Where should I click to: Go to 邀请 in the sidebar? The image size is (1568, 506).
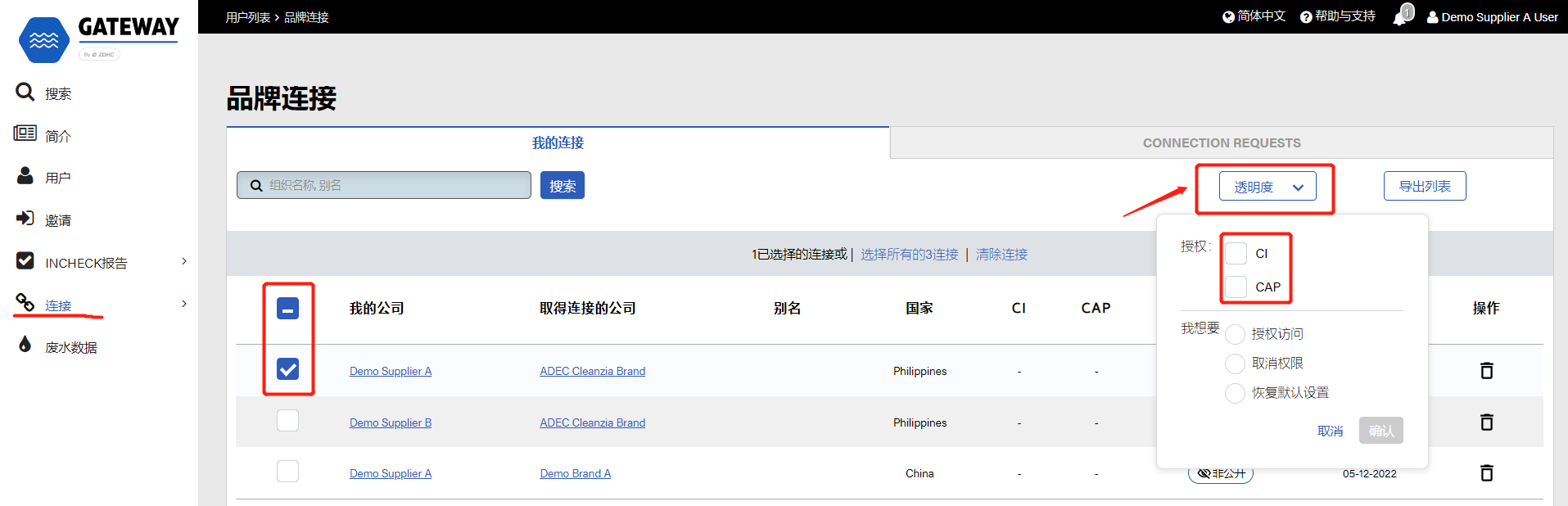click(x=58, y=220)
